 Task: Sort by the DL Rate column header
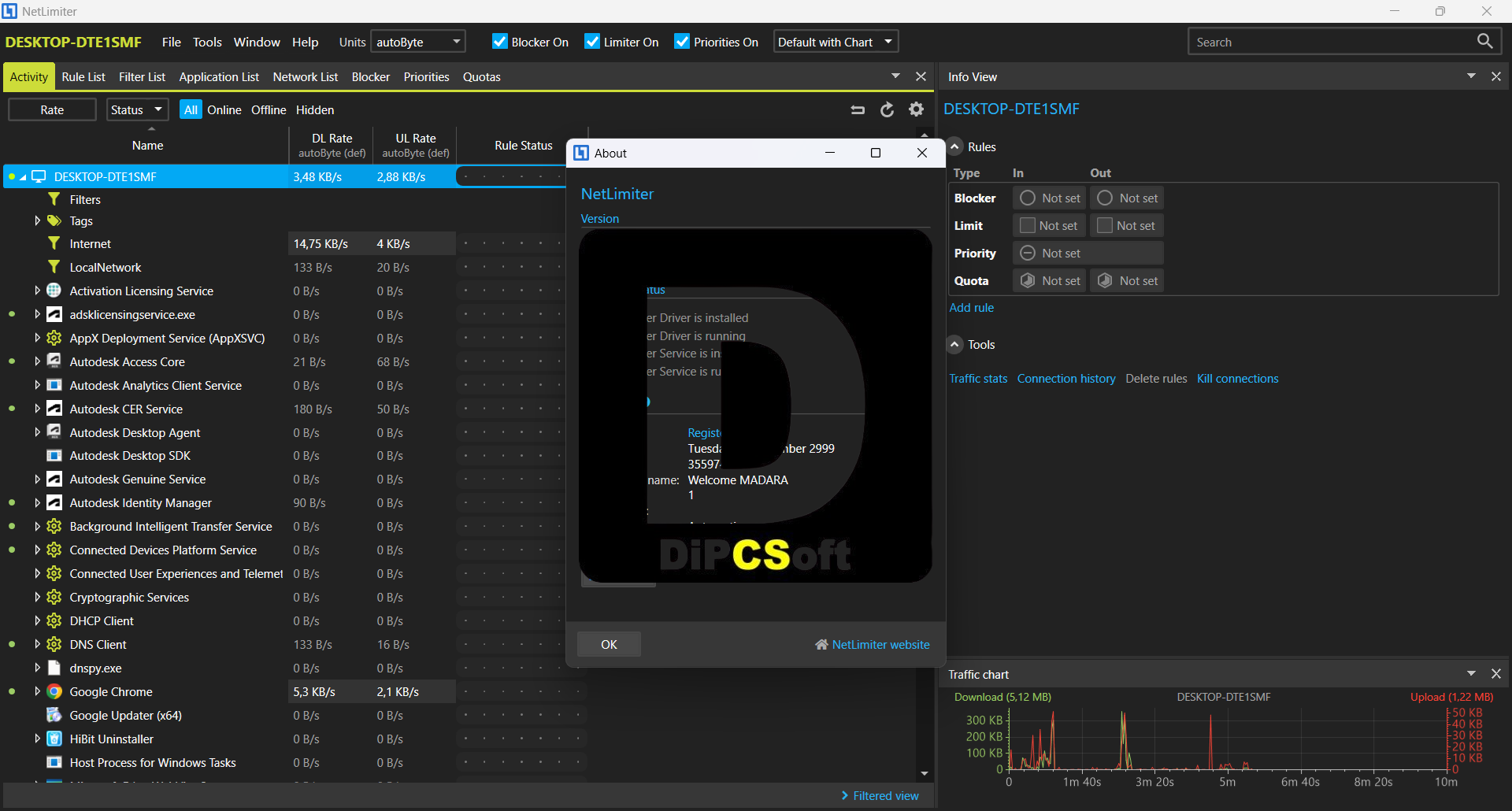332,145
